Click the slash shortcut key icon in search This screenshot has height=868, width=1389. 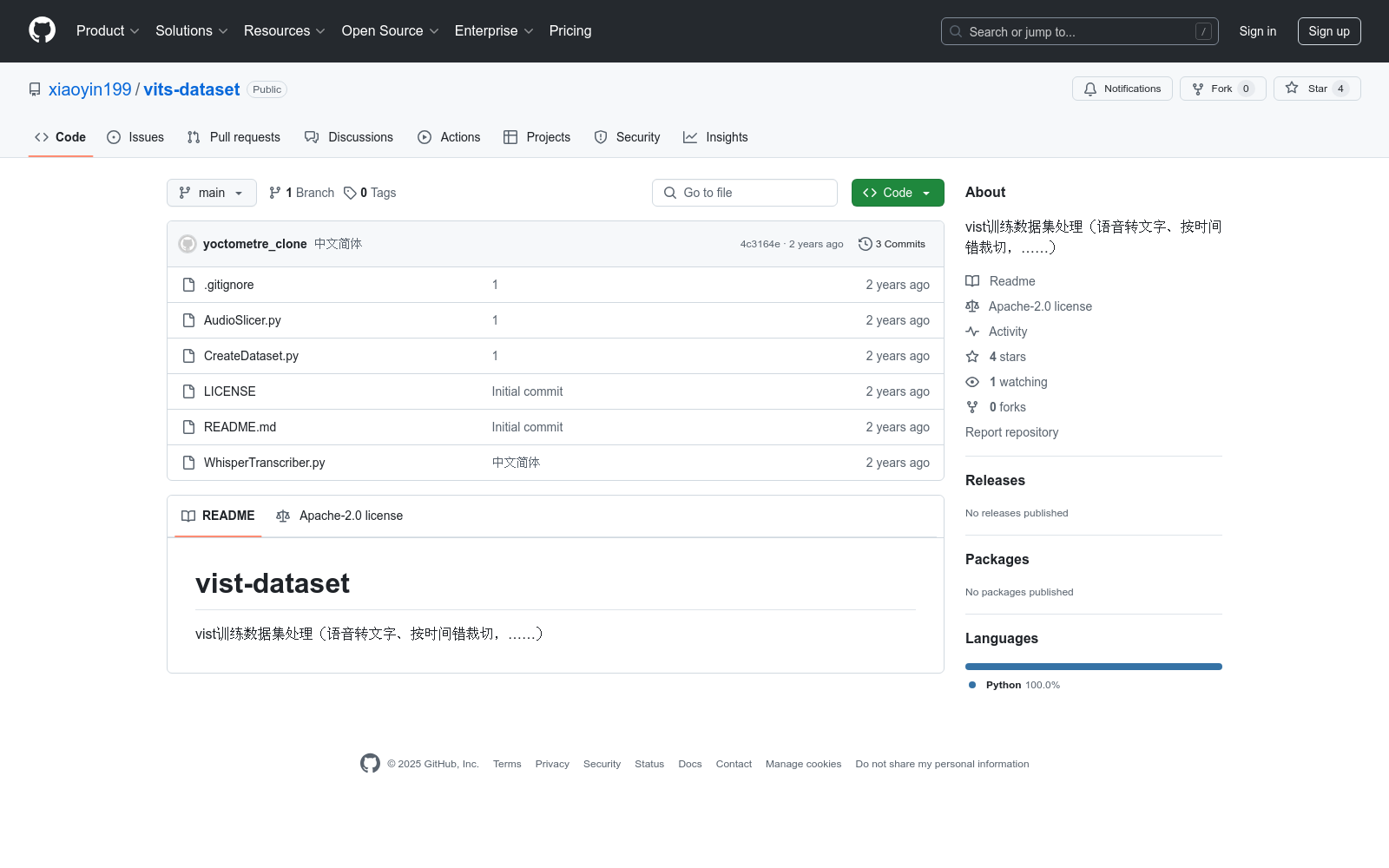[1203, 31]
